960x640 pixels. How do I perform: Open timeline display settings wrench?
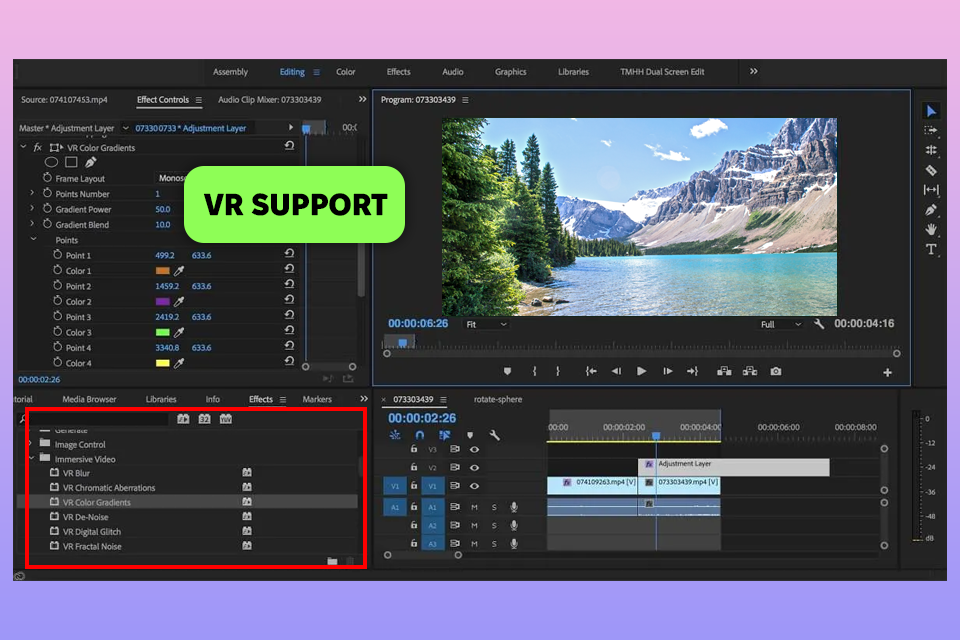coord(495,435)
